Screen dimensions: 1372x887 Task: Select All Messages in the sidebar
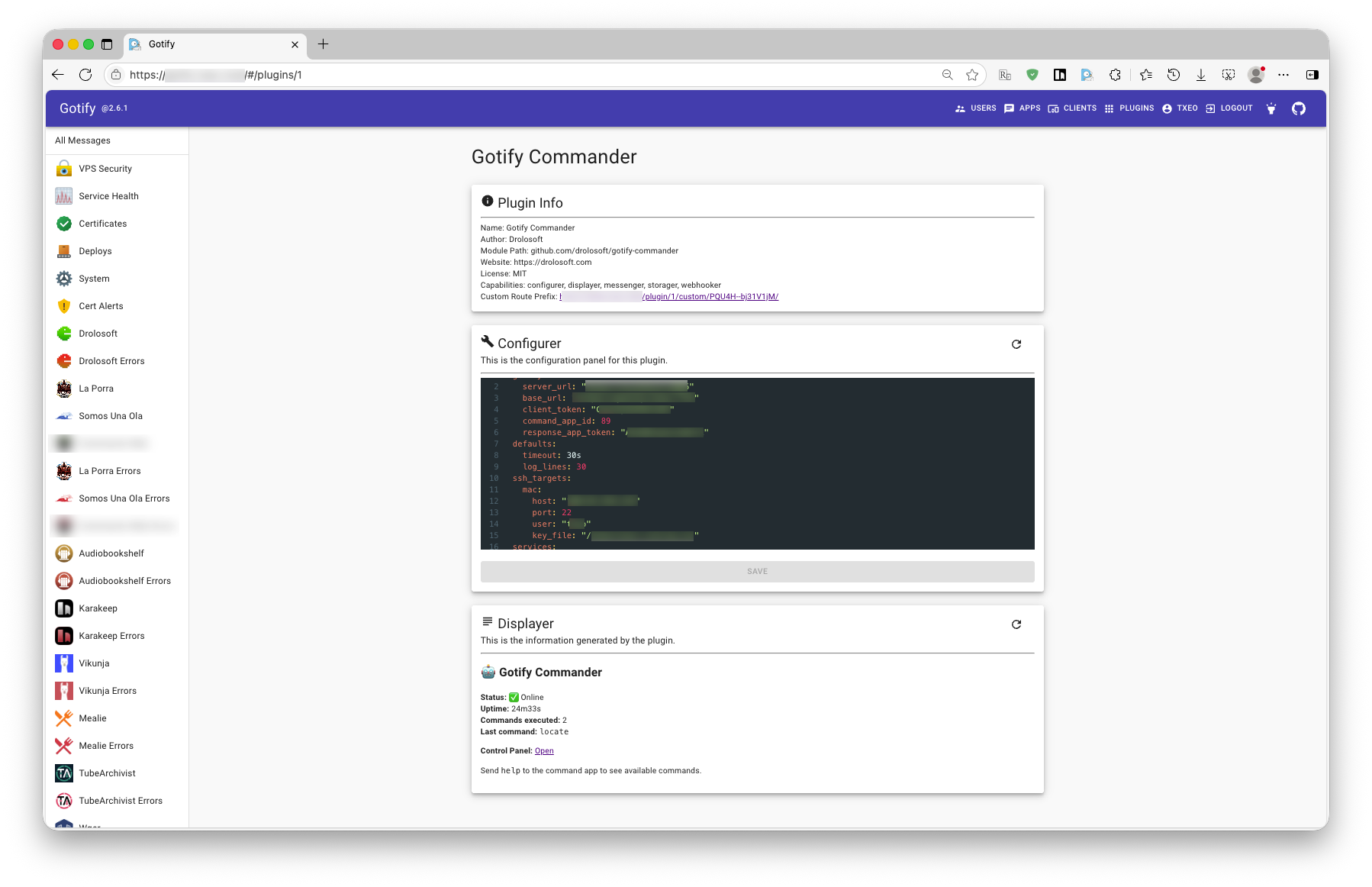[x=82, y=140]
